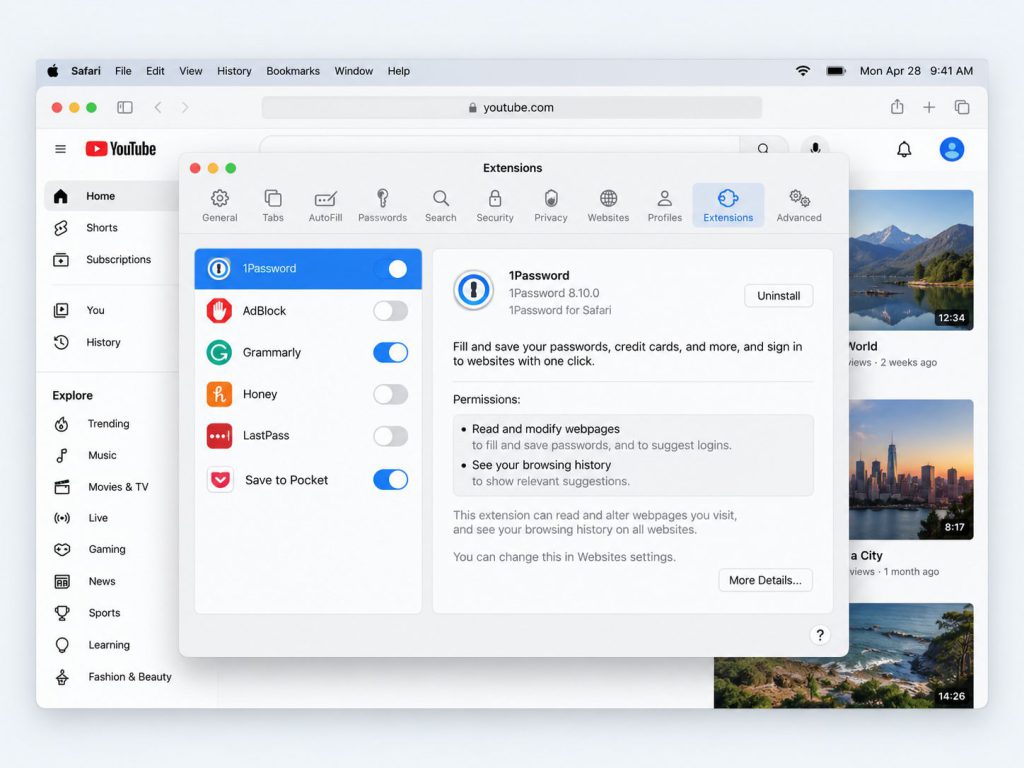Select the Grammarly green G icon
The width and height of the screenshot is (1024, 768).
tap(219, 353)
